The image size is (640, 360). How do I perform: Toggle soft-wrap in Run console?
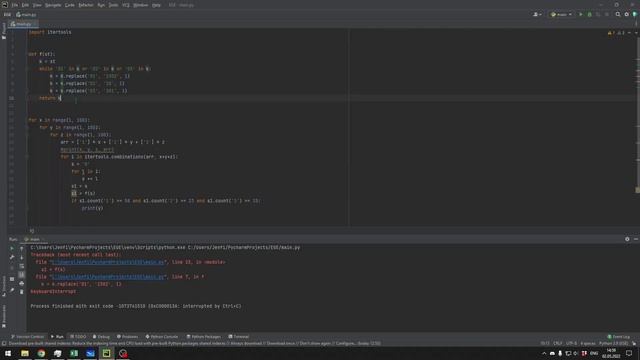[x=22, y=266]
